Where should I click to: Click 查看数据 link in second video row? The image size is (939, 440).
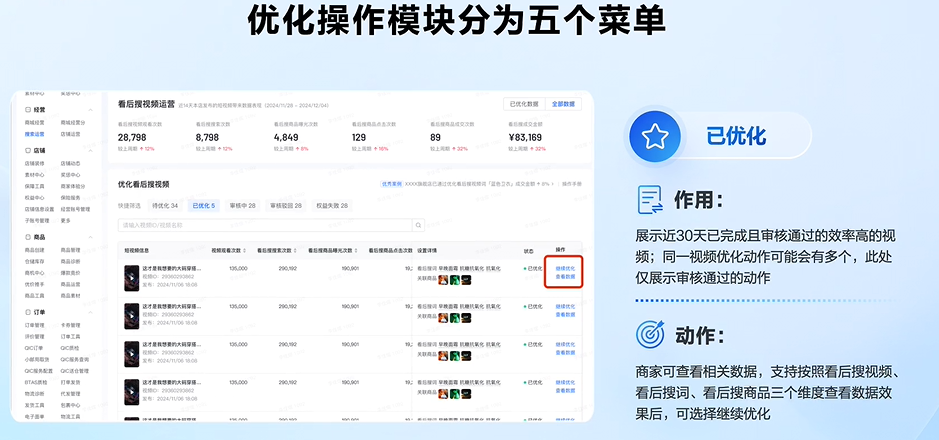pos(565,314)
